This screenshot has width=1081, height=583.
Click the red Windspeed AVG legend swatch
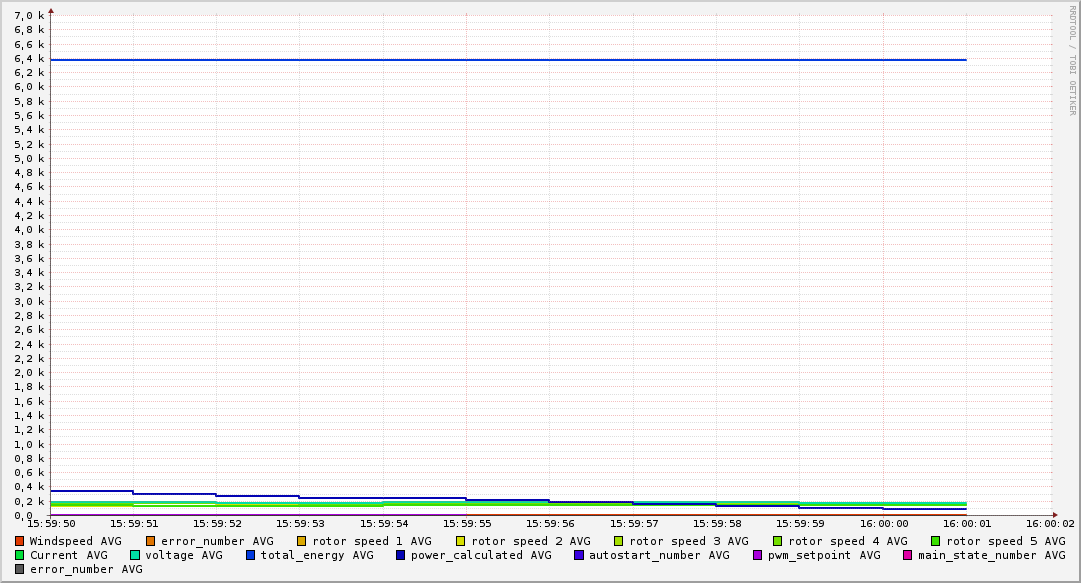point(20,541)
